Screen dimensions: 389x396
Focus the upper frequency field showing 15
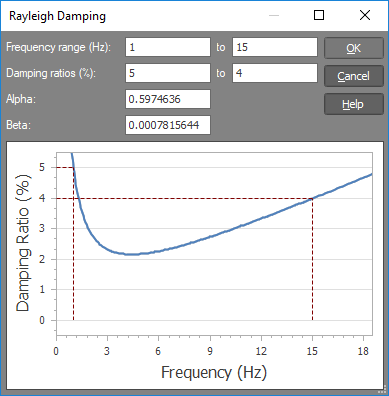point(275,47)
